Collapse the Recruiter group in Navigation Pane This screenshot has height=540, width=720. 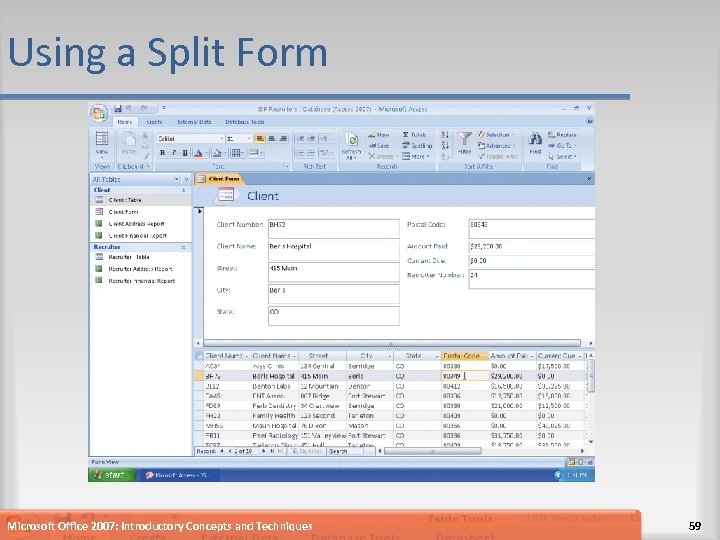[x=184, y=247]
